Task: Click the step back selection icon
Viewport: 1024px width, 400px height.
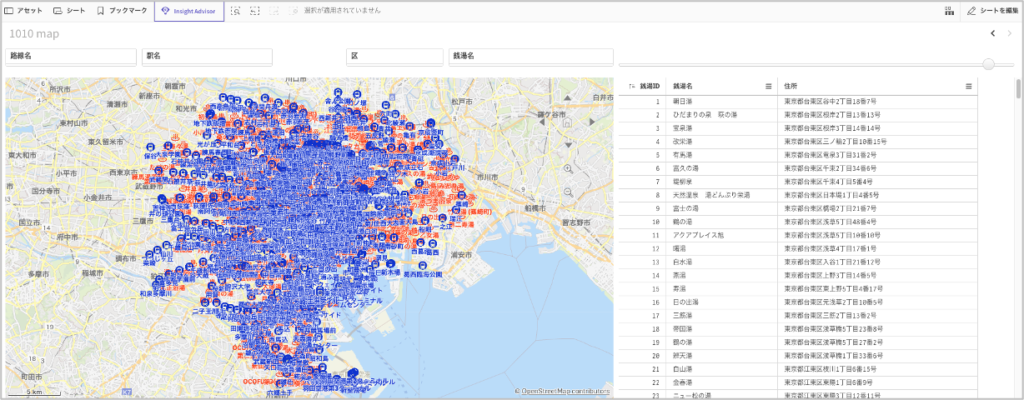Action: tap(255, 10)
